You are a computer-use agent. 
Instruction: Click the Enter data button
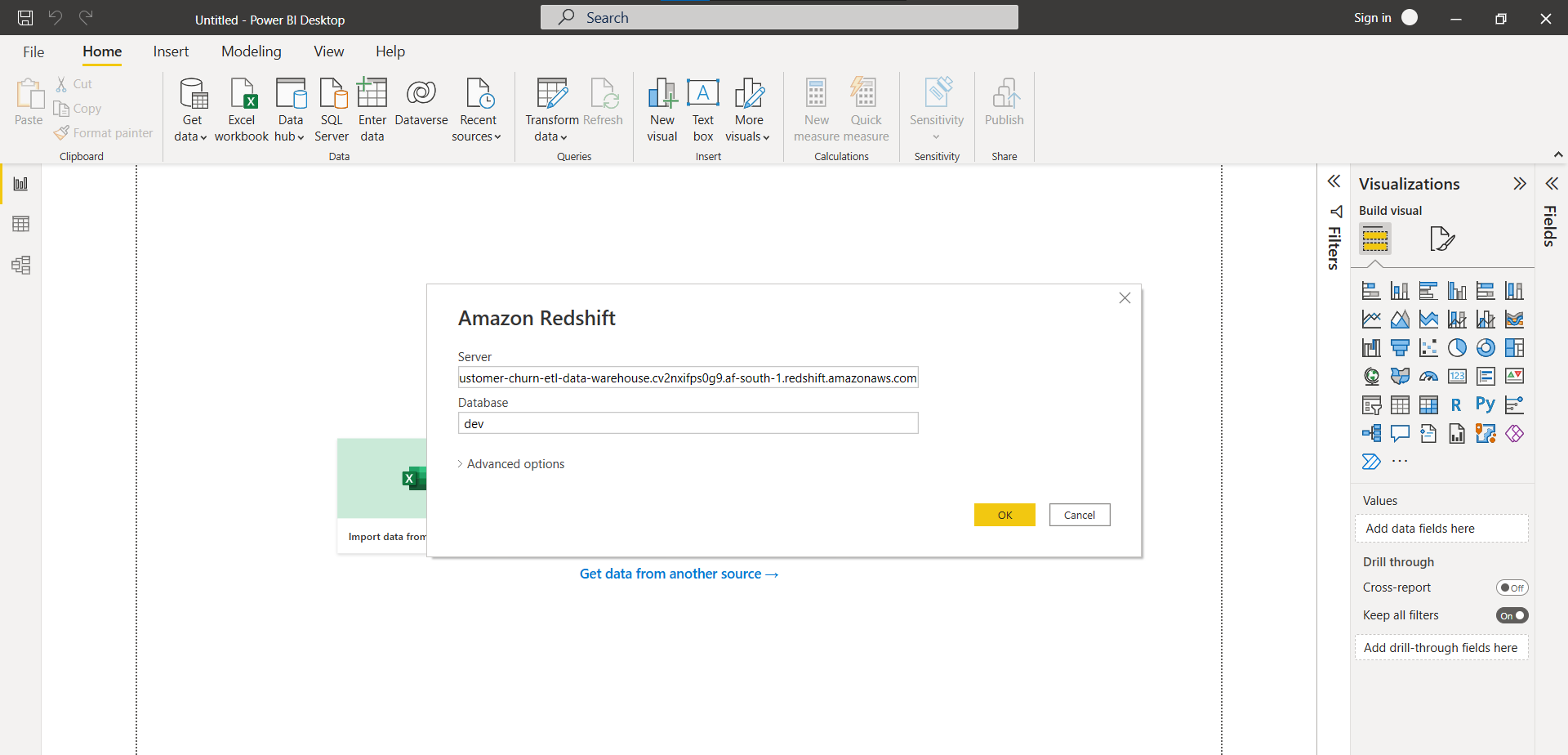(372, 110)
